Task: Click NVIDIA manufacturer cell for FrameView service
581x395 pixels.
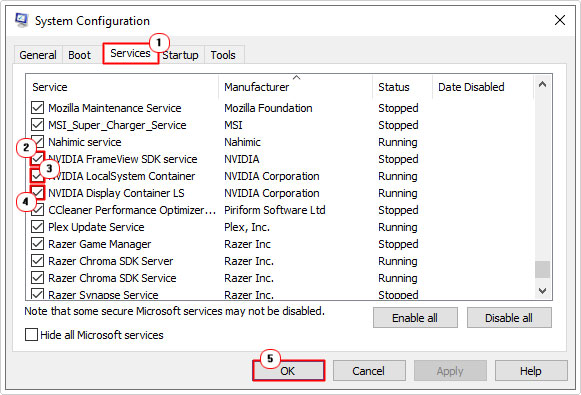Action: pyautogui.click(x=242, y=159)
